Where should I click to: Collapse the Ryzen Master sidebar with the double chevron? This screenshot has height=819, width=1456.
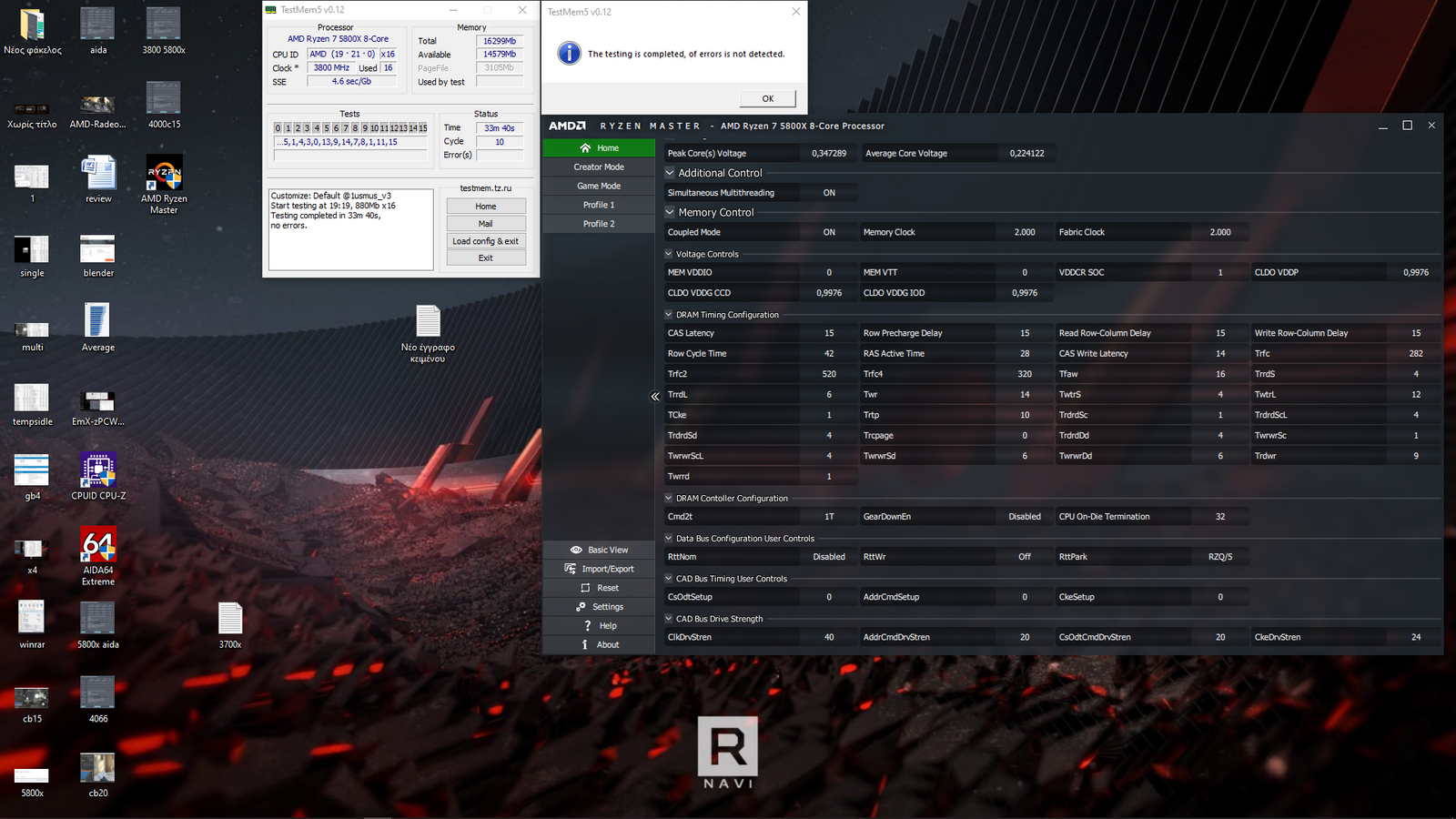[654, 396]
